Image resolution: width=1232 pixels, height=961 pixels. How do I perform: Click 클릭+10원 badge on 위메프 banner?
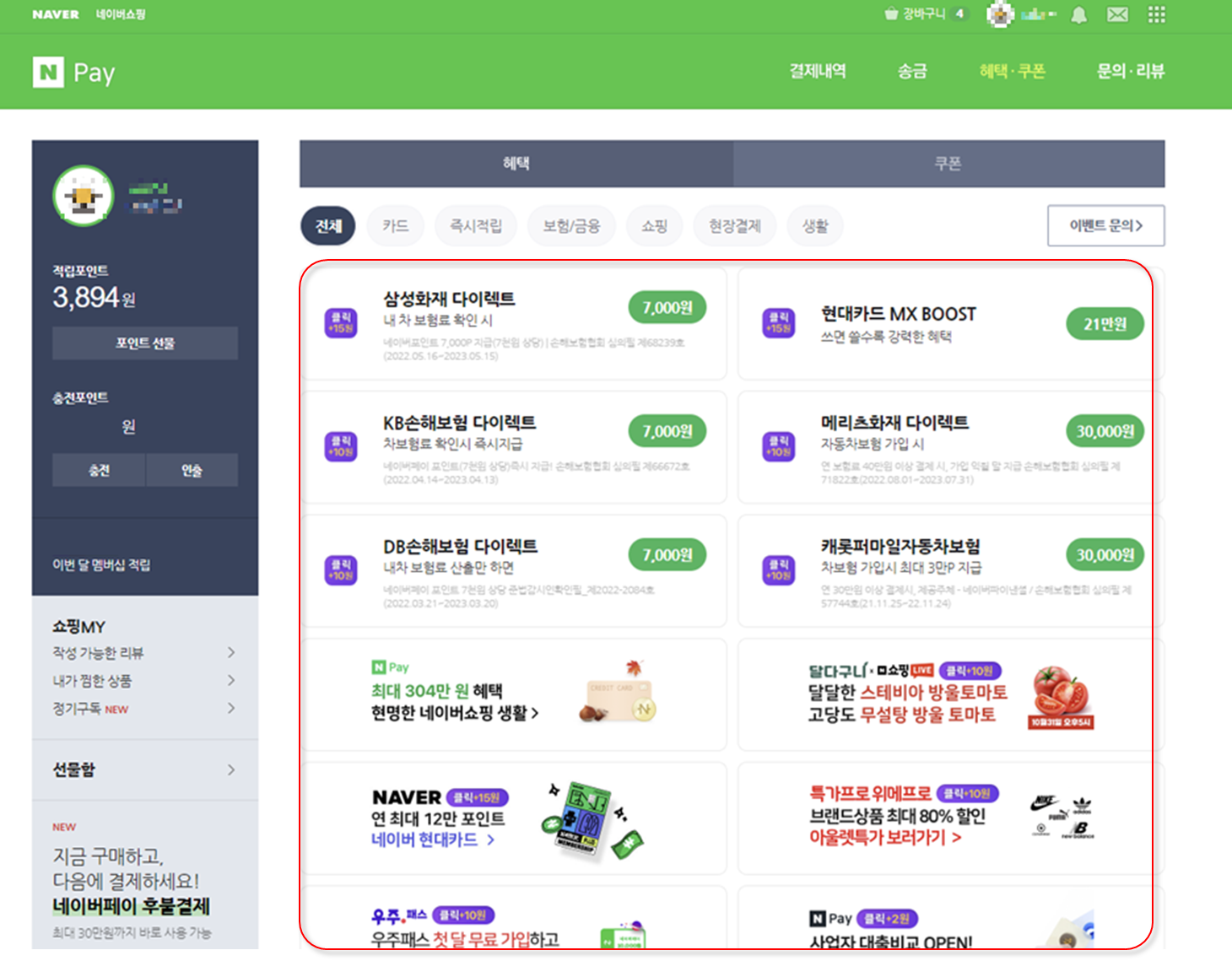point(967,794)
